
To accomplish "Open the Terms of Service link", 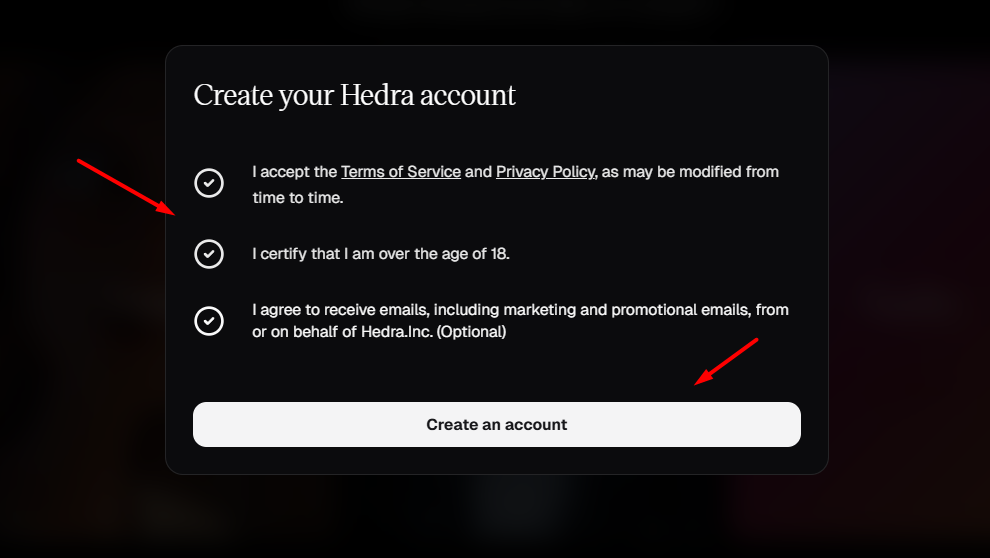I will click(400, 172).
